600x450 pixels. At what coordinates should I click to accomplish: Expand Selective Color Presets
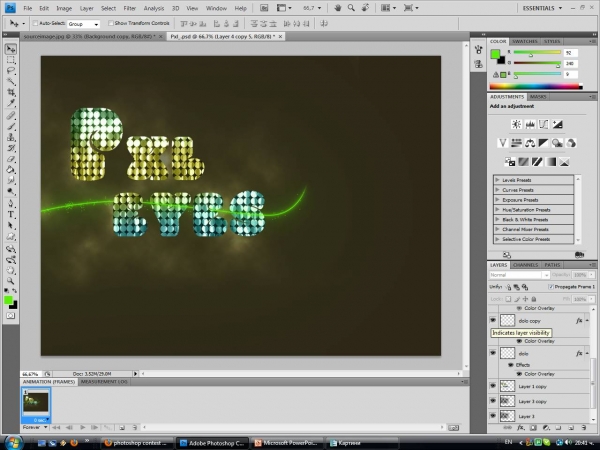click(497, 239)
